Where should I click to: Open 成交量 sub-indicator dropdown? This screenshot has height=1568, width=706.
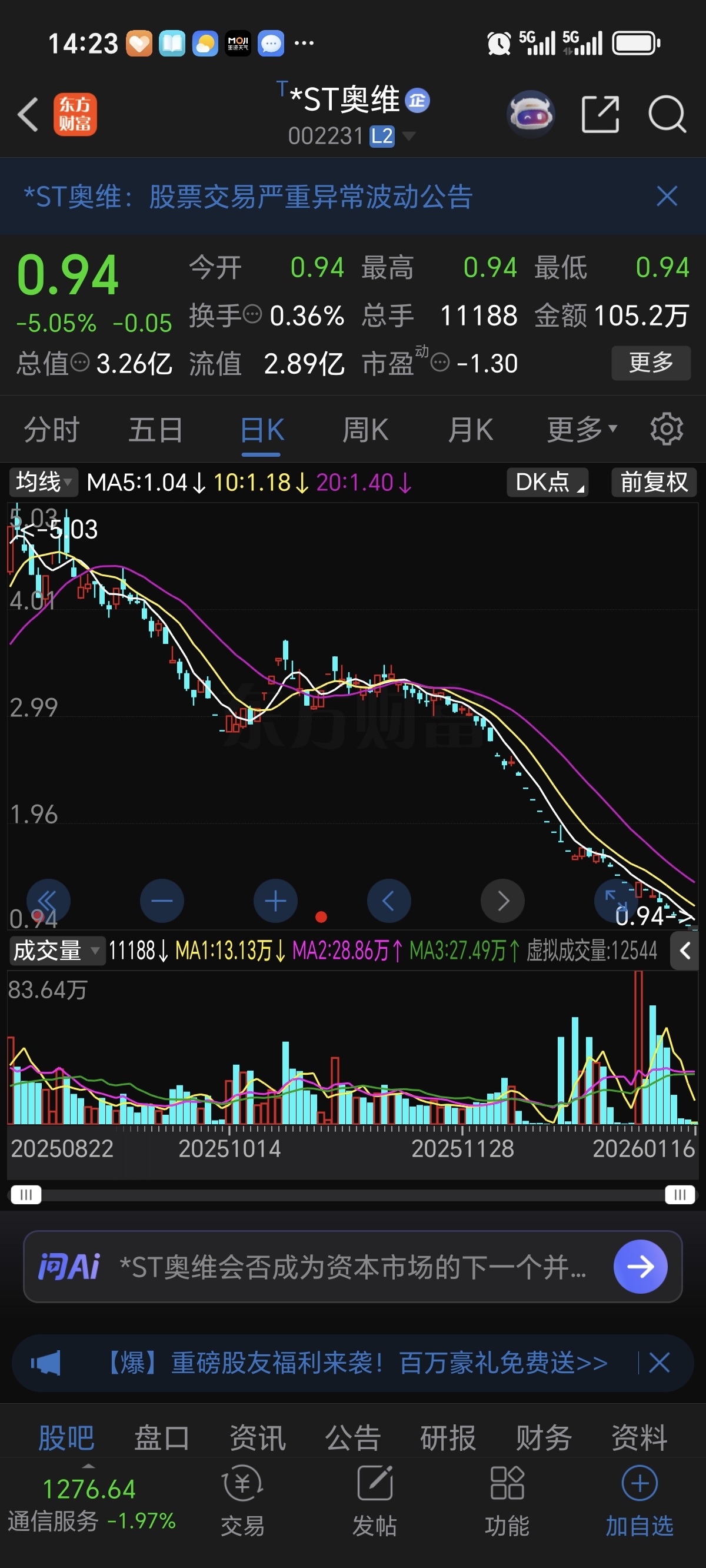57,950
